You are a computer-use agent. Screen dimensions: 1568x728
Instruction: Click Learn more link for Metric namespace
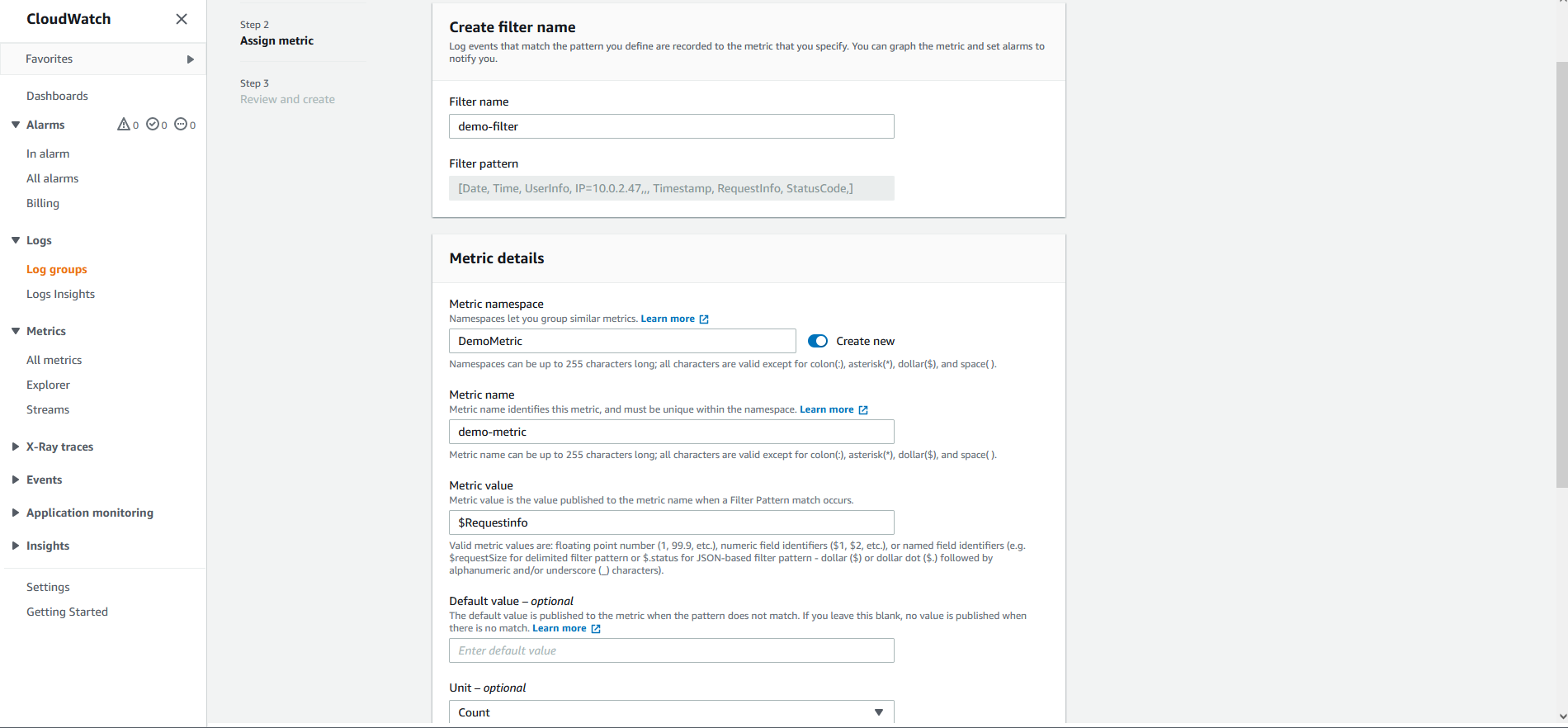(x=668, y=319)
